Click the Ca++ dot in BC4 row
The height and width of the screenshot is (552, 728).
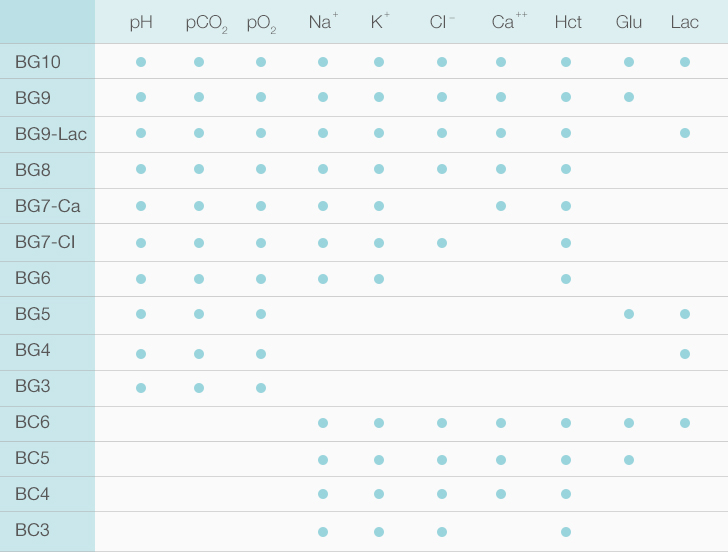point(501,494)
